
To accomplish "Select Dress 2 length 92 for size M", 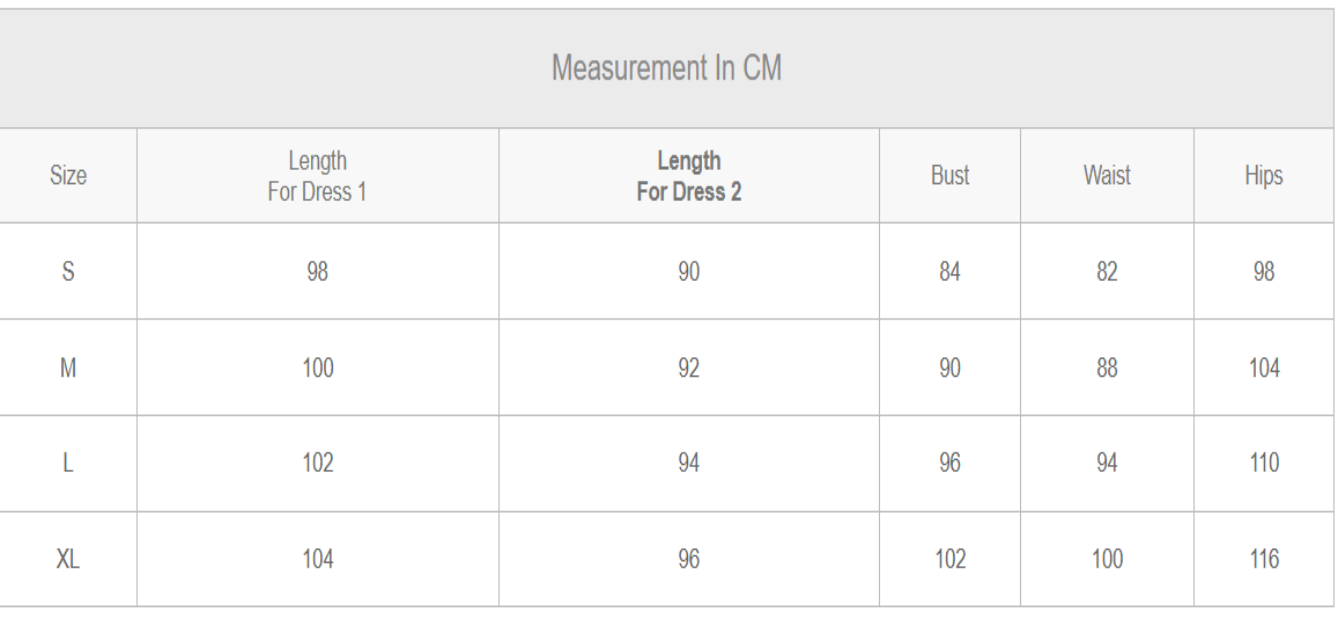I will click(x=689, y=368).
